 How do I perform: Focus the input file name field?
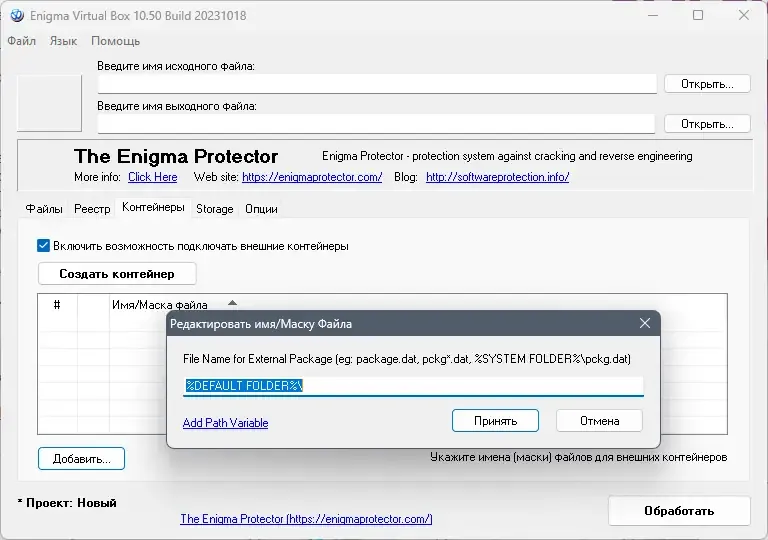point(377,84)
